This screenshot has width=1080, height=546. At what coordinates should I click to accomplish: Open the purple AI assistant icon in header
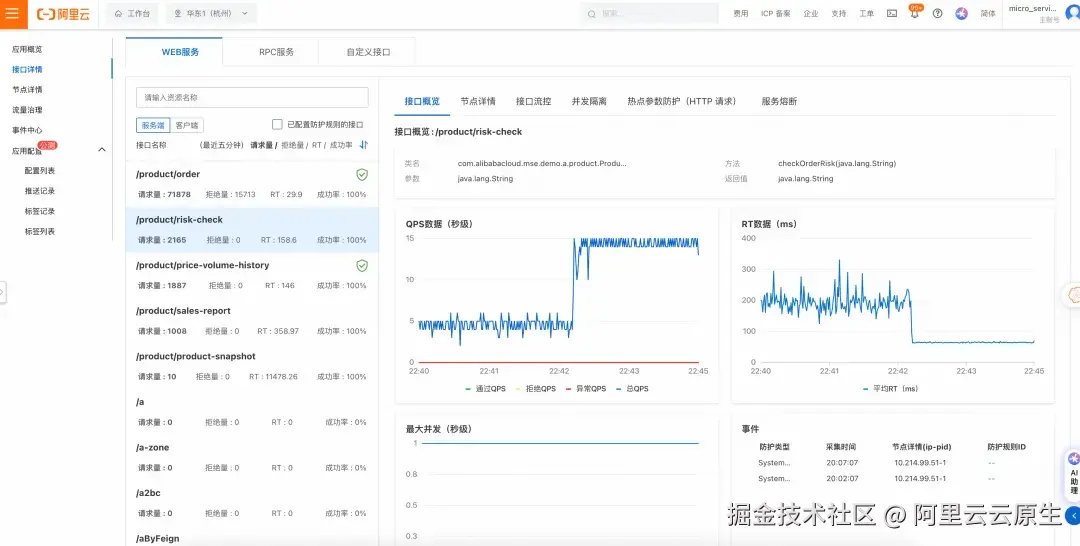pyautogui.click(x=962, y=14)
